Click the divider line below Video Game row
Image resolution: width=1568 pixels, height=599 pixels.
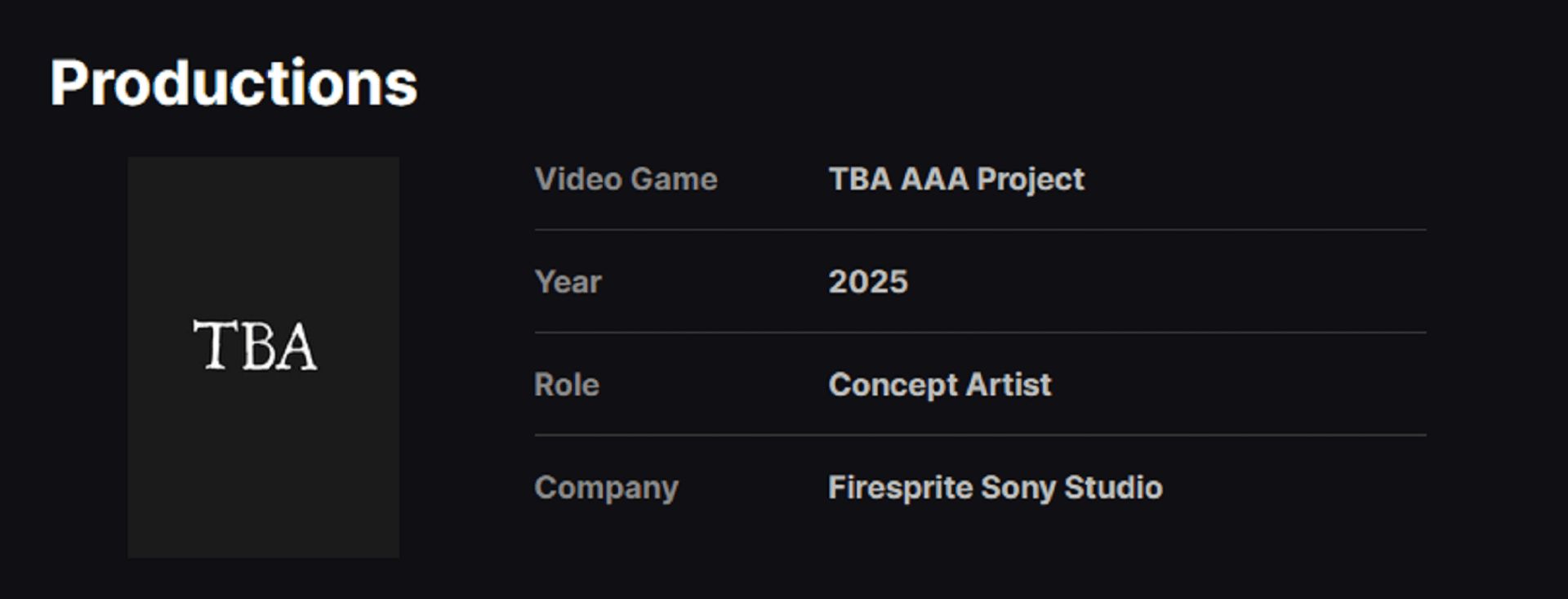click(x=980, y=230)
